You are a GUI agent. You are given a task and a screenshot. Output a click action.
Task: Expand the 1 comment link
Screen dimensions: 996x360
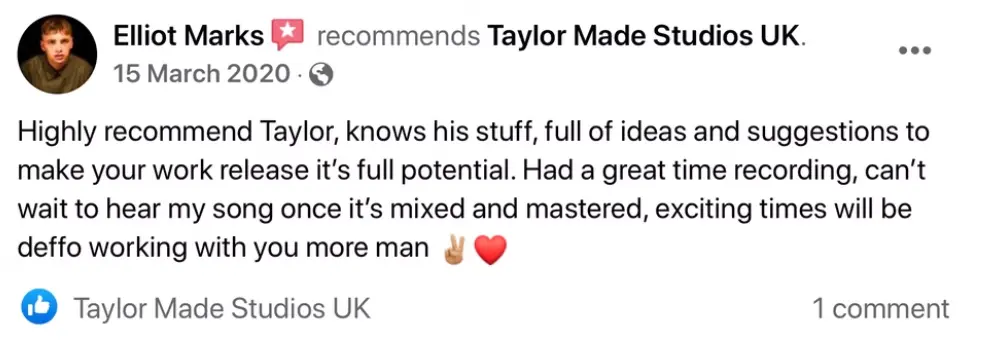pos(881,309)
